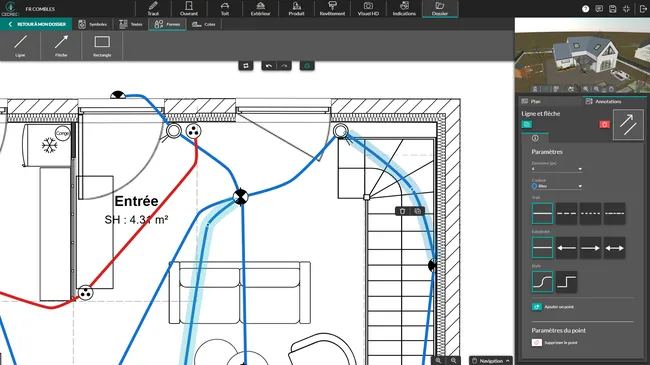This screenshot has width=650, height=365.
Task: Open the Extérieur menu
Action: pyautogui.click(x=260, y=9)
